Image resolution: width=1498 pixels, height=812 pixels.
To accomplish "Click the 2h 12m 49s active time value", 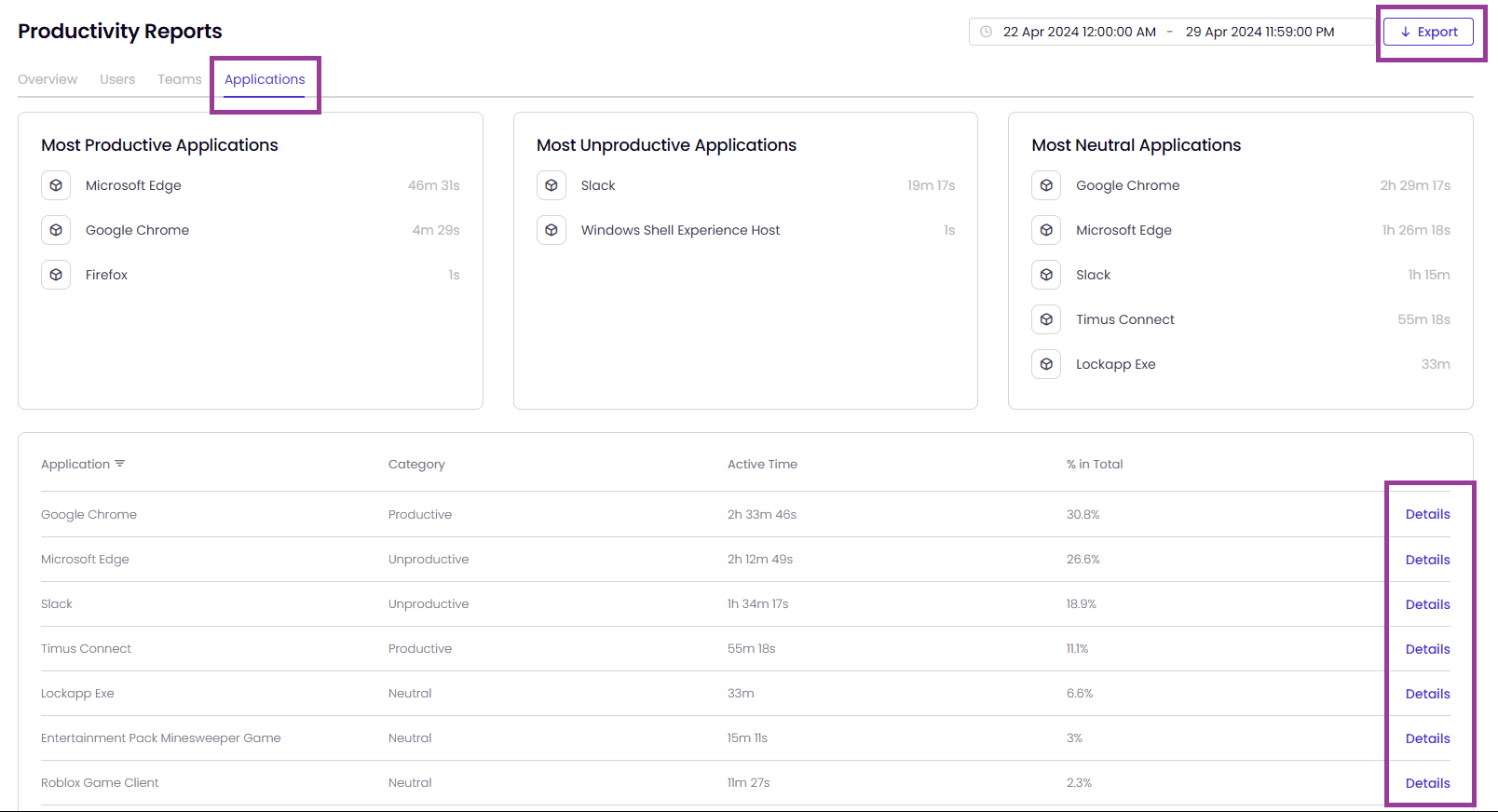I will 760,559.
